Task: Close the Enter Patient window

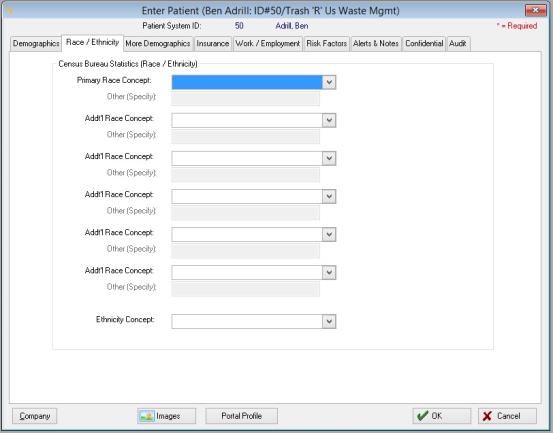Action: point(535,11)
